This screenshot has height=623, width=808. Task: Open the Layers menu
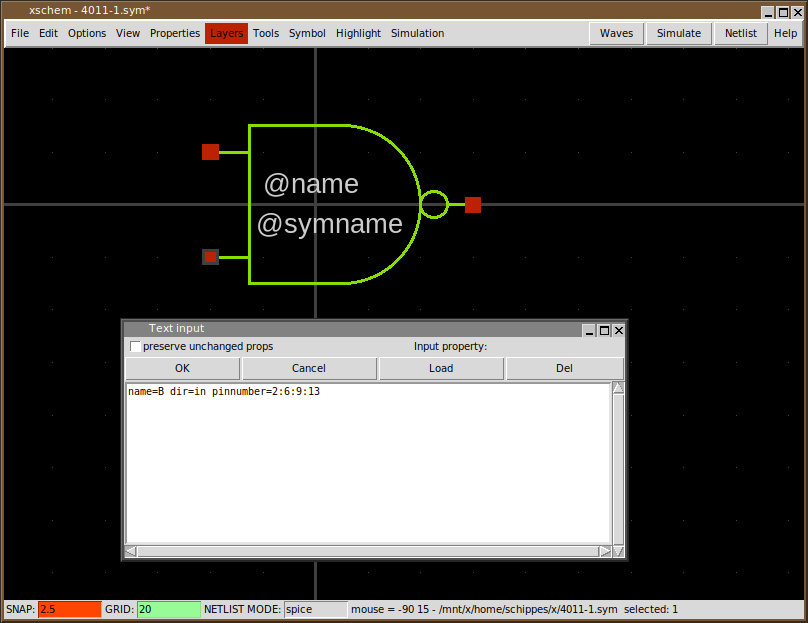tap(226, 33)
